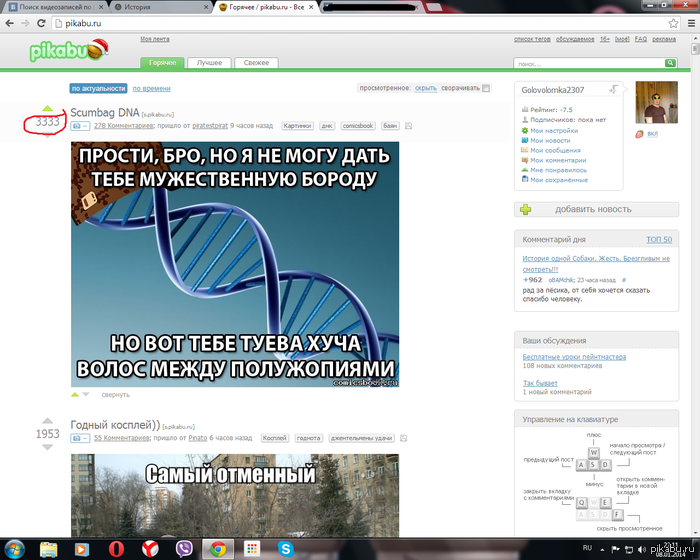Click the green plus добавить новость button

tap(595, 209)
